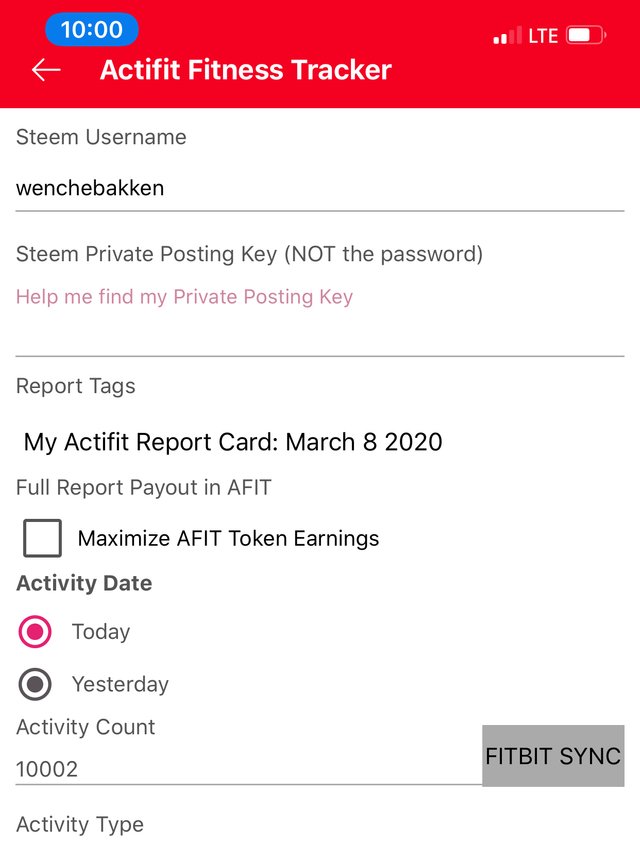The height and width of the screenshot is (865, 640).
Task: Tap the LTE network indicator
Action: pyautogui.click(x=543, y=36)
